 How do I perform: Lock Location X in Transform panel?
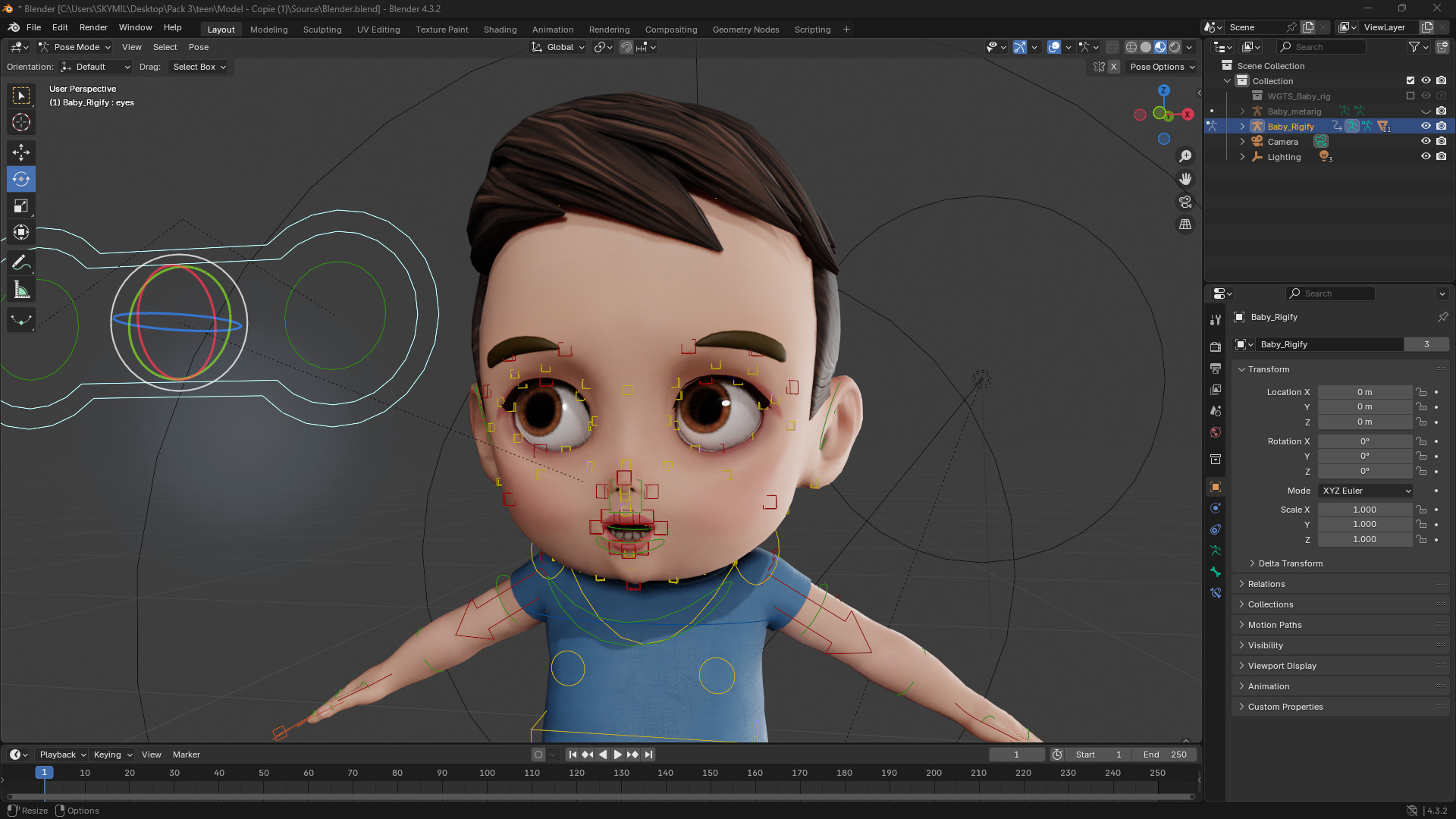(1422, 392)
